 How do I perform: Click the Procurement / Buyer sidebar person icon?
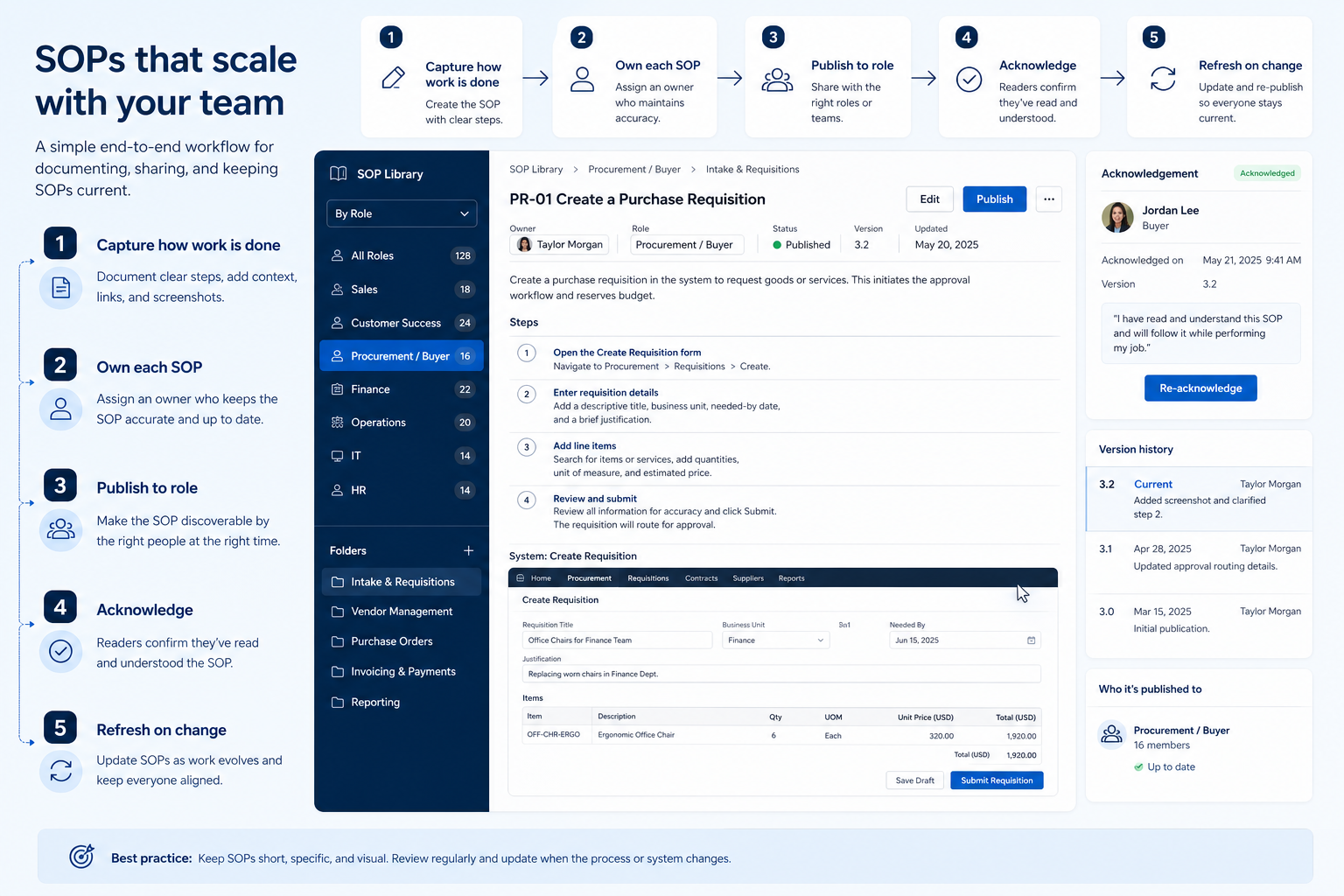(337, 356)
